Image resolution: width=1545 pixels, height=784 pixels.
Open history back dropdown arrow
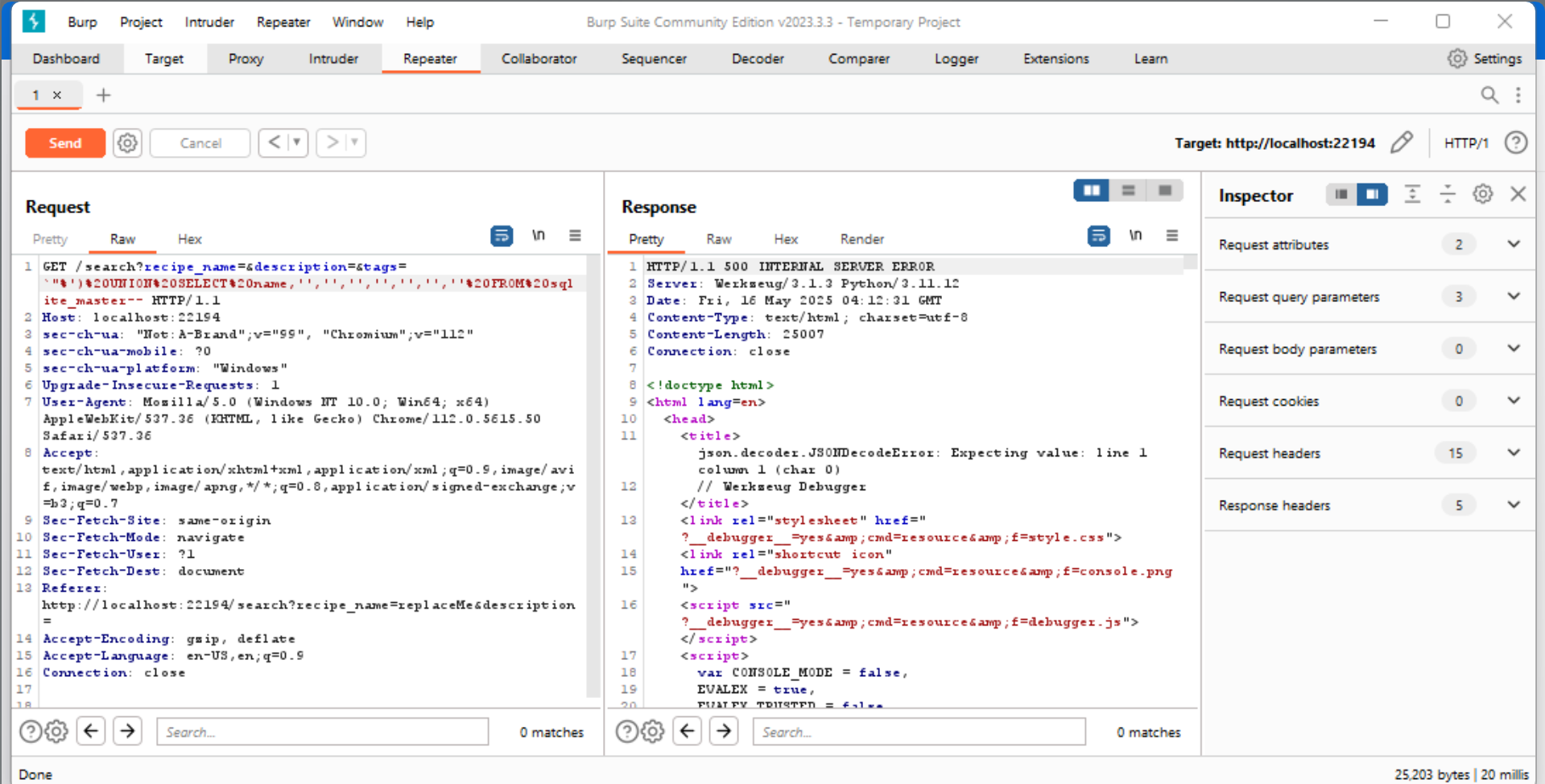[x=296, y=142]
